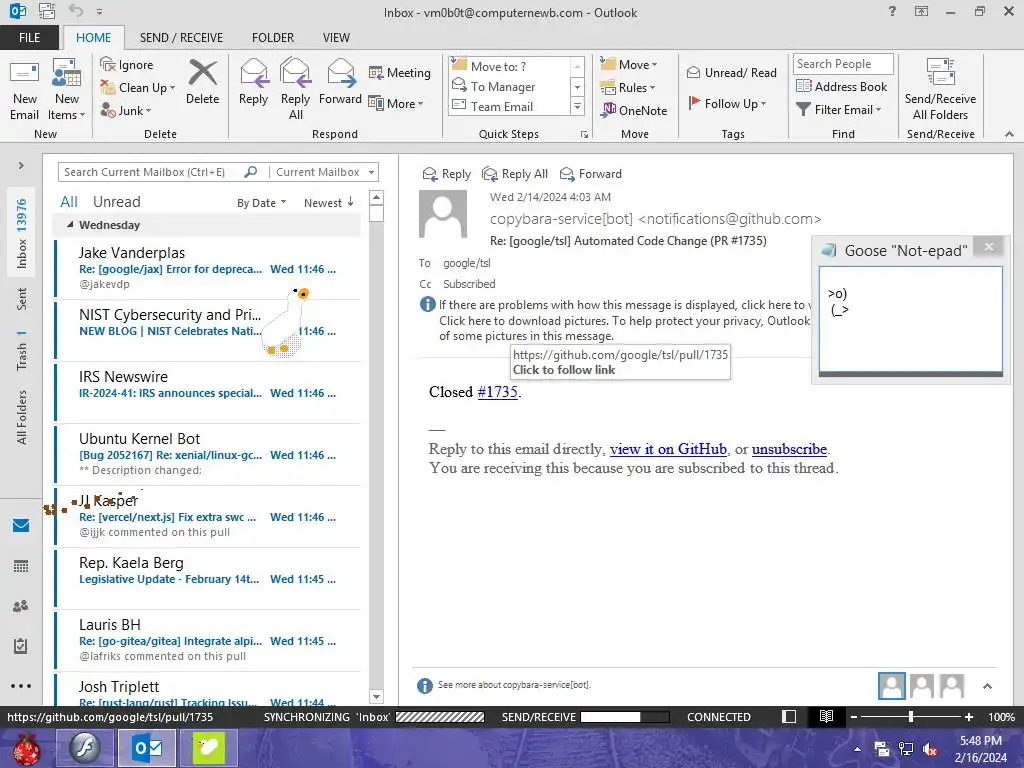Image resolution: width=1024 pixels, height=768 pixels.
Task: Click the New Email icon
Action: (24, 73)
